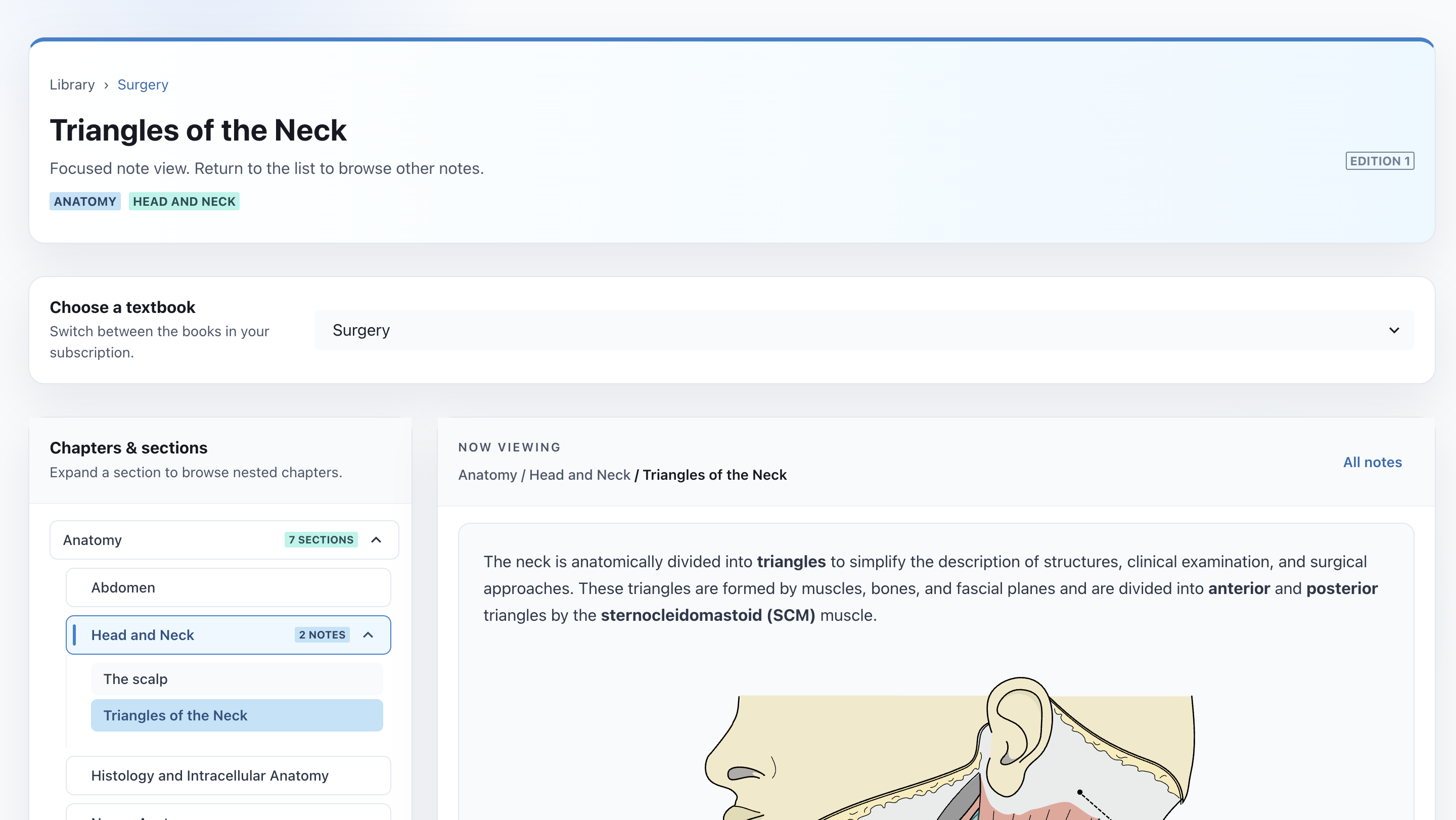Open the Surgery breadcrumb link
Image resolution: width=1456 pixels, height=820 pixels.
pos(143,85)
